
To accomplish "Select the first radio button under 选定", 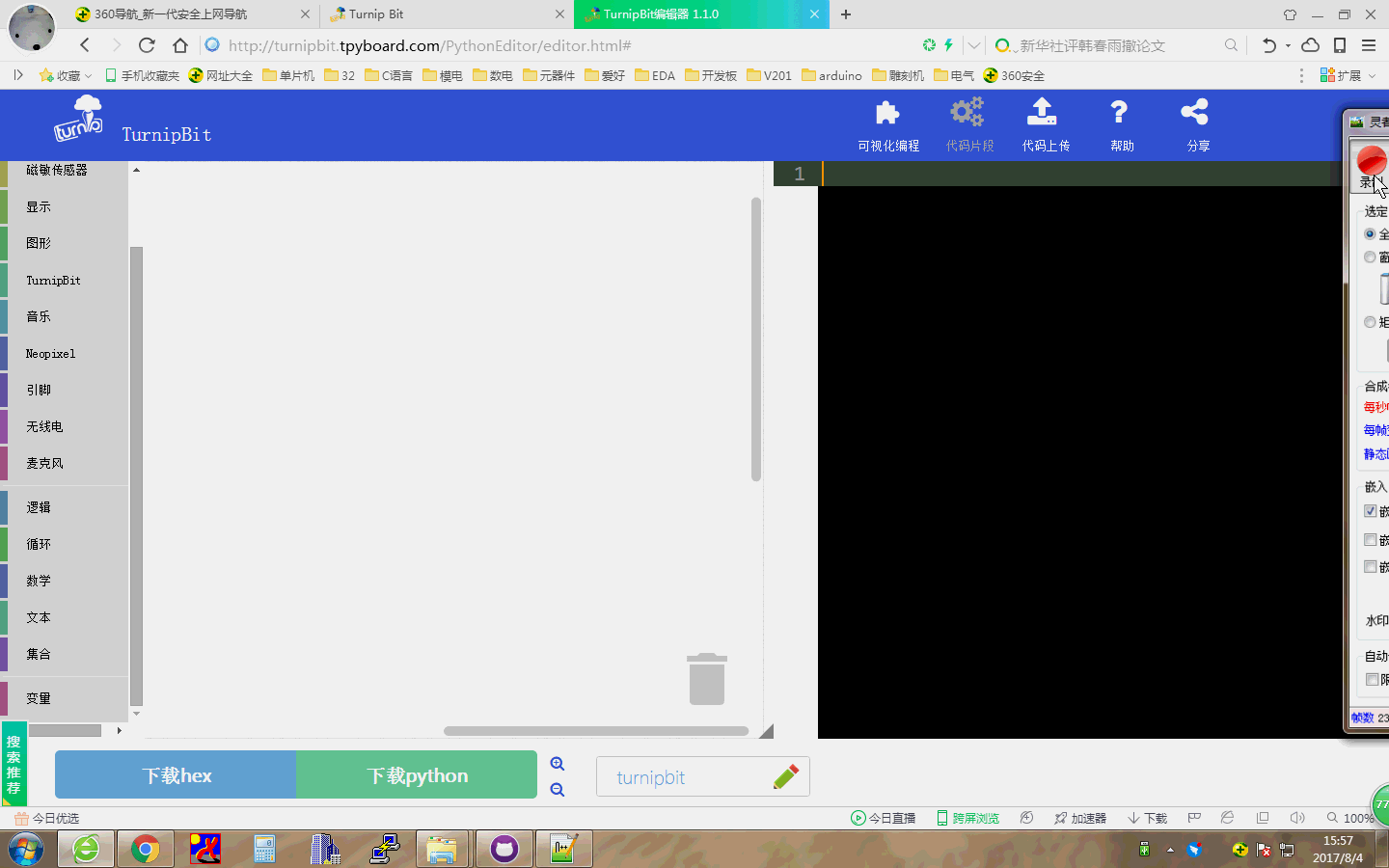I will 1370,234.
